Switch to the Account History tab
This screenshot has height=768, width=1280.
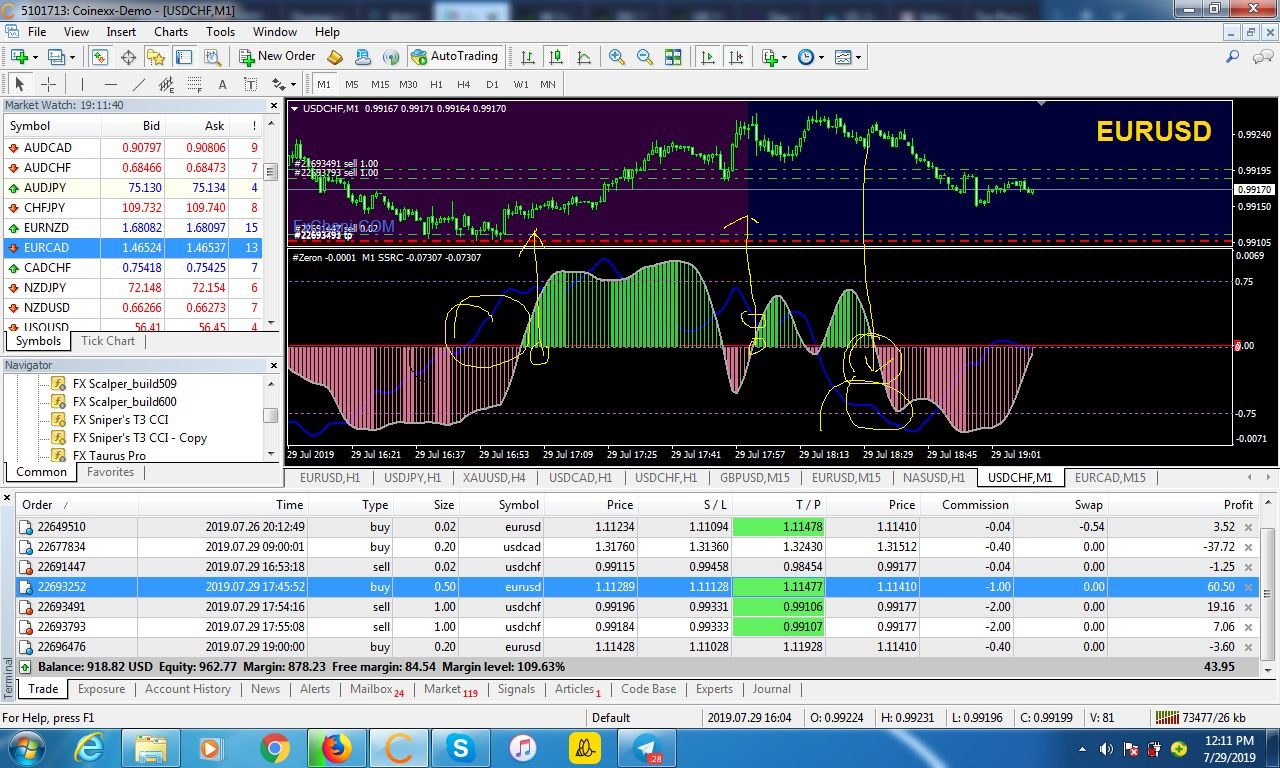[188, 689]
